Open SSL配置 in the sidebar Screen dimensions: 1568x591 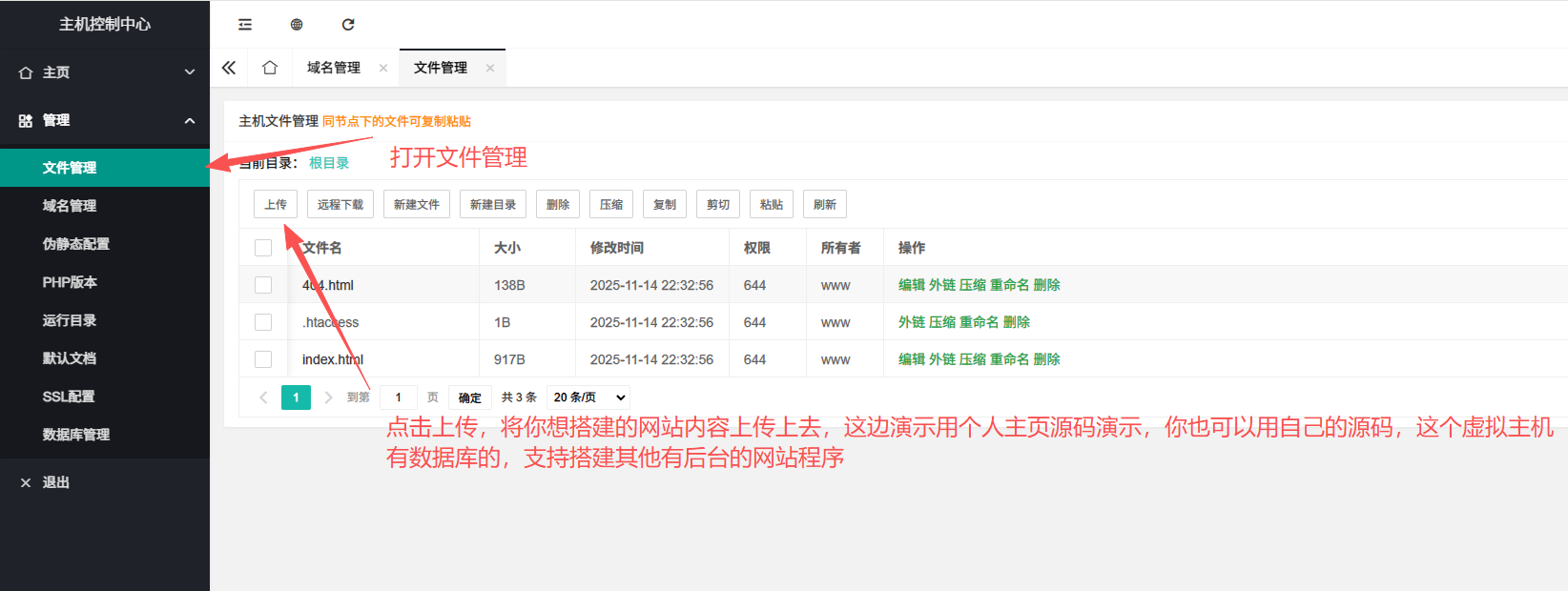[x=105, y=397]
